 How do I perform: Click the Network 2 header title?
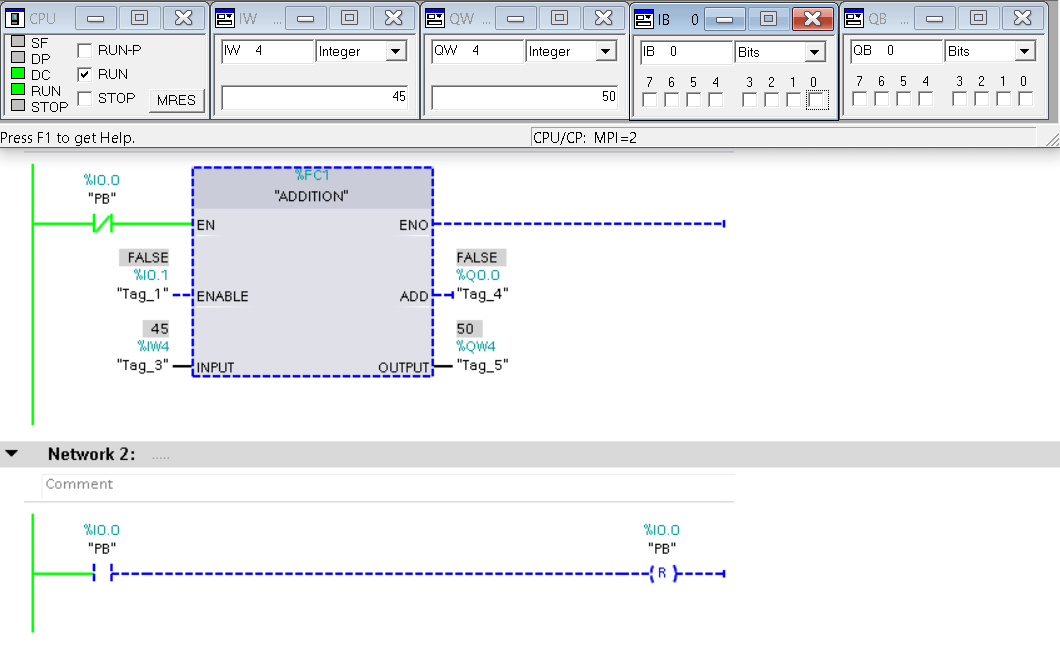coord(91,454)
